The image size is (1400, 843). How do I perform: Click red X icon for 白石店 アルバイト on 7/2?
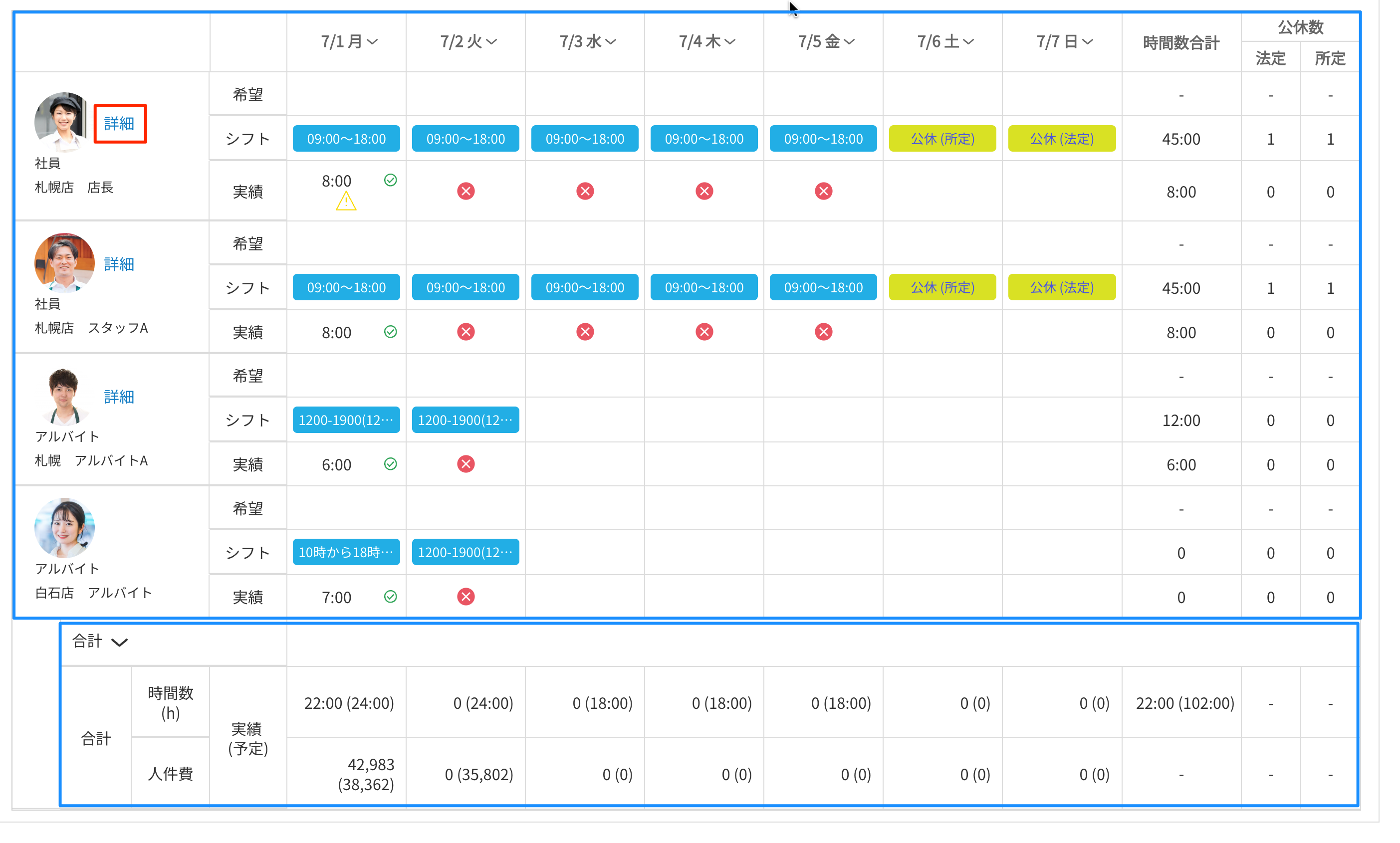[466, 597]
